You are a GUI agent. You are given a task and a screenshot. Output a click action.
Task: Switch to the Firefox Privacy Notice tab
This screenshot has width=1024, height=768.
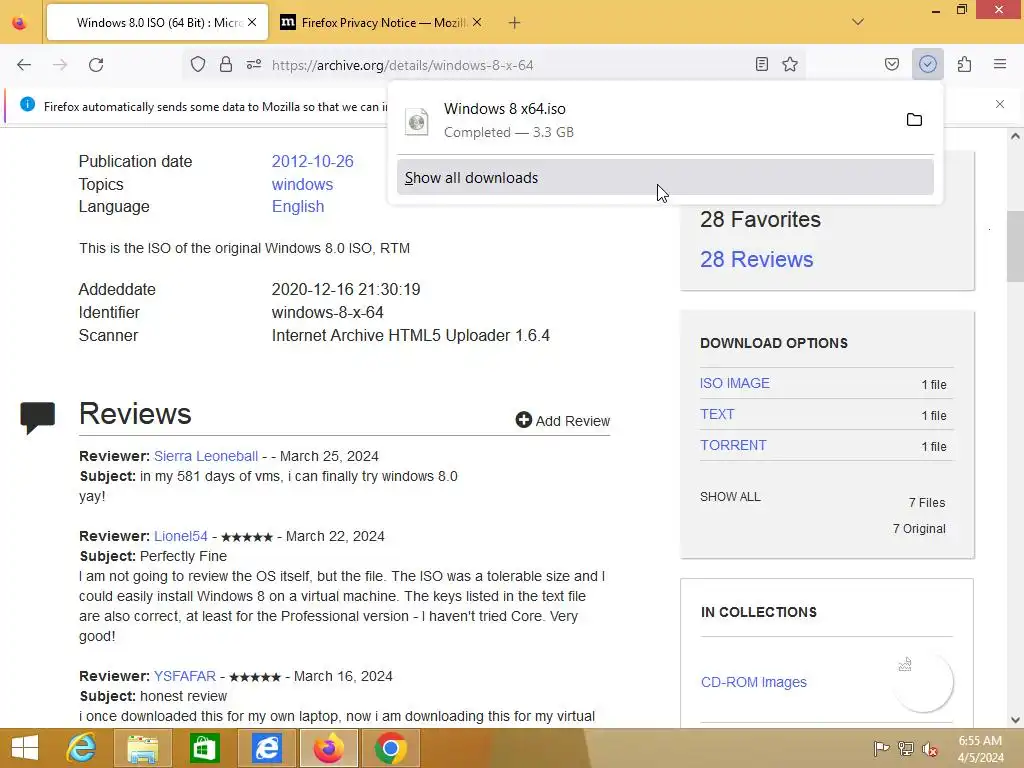point(383,22)
